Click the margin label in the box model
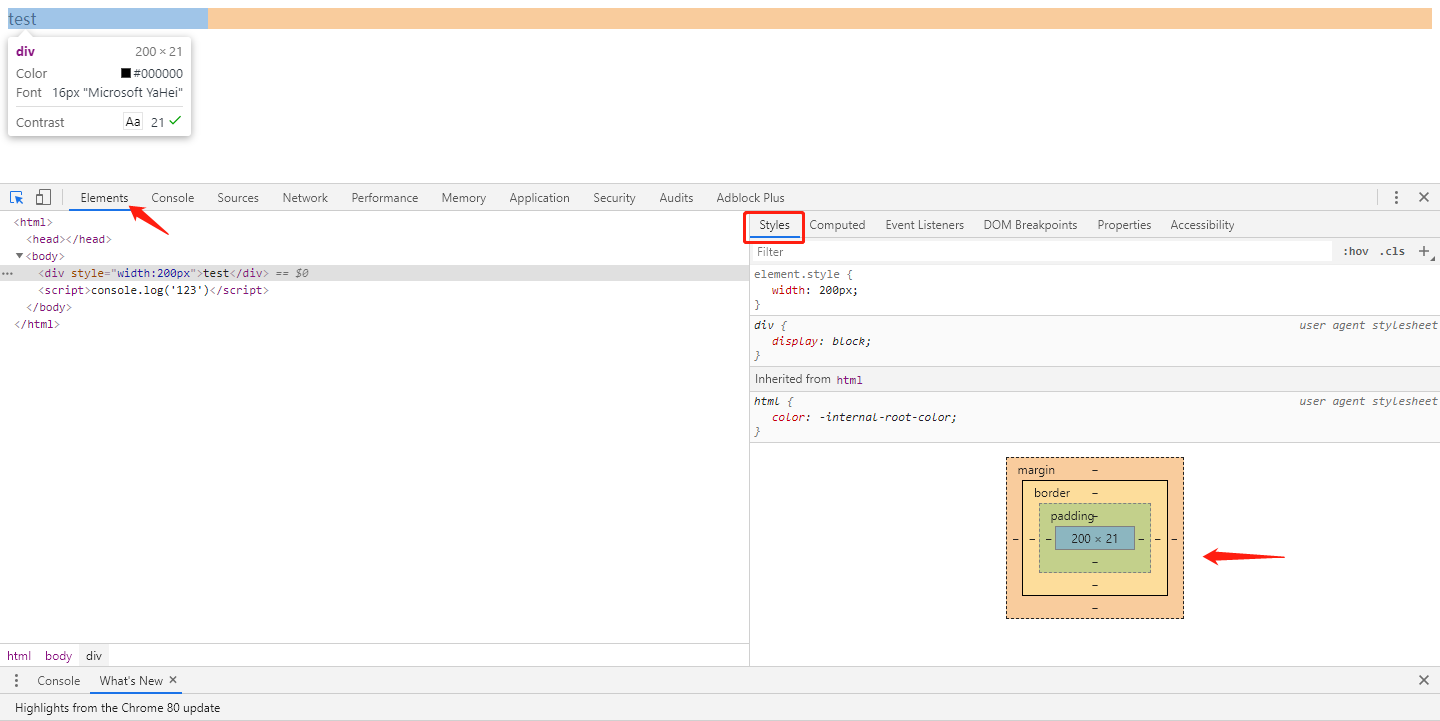The width and height of the screenshot is (1440, 721). click(x=1036, y=470)
